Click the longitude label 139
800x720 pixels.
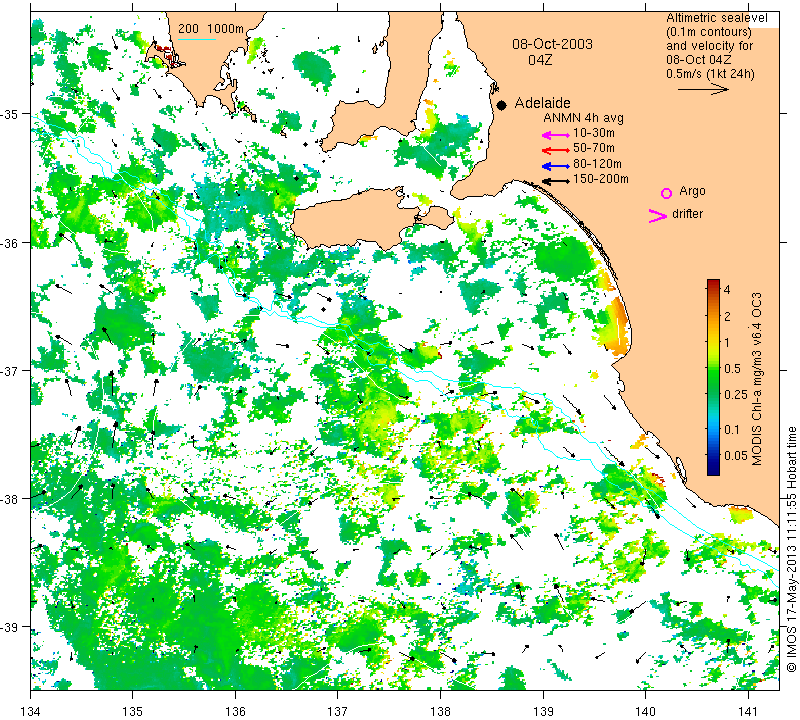pos(543,711)
